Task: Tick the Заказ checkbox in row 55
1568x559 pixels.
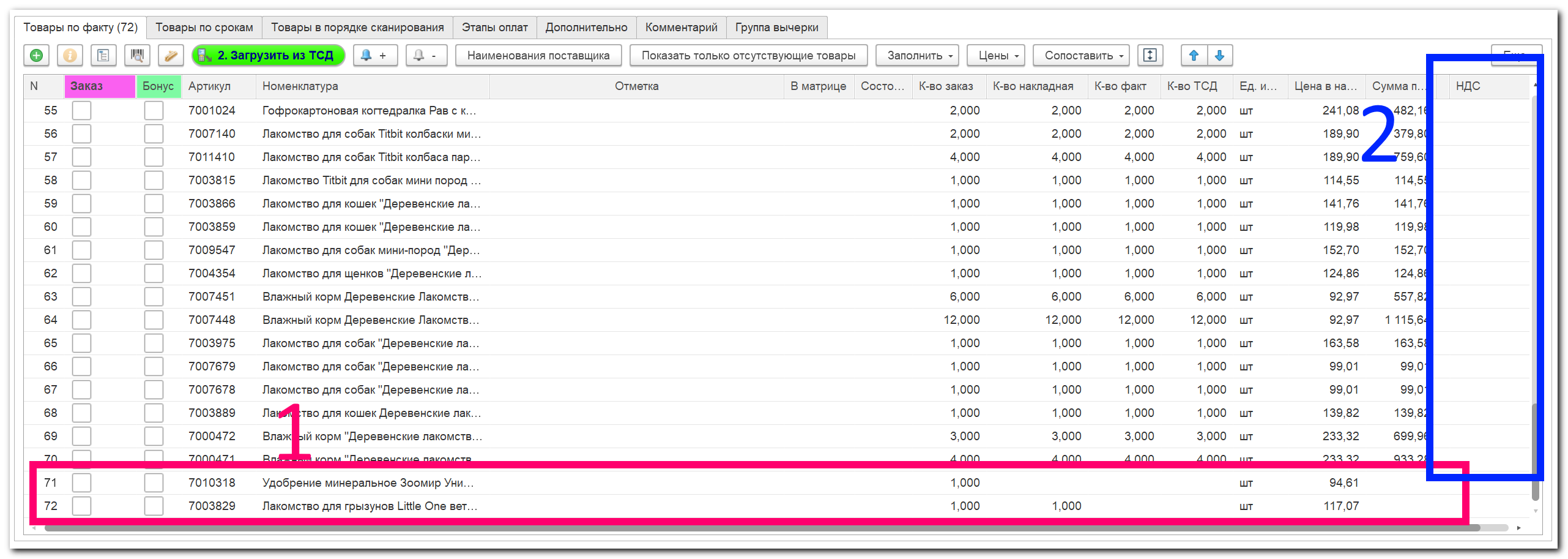Action: coord(81,111)
